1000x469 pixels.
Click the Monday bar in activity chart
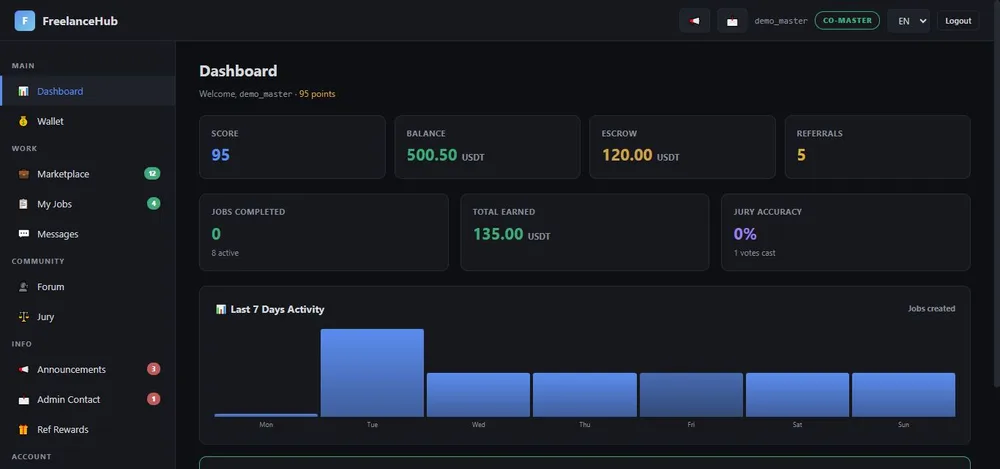point(266,415)
